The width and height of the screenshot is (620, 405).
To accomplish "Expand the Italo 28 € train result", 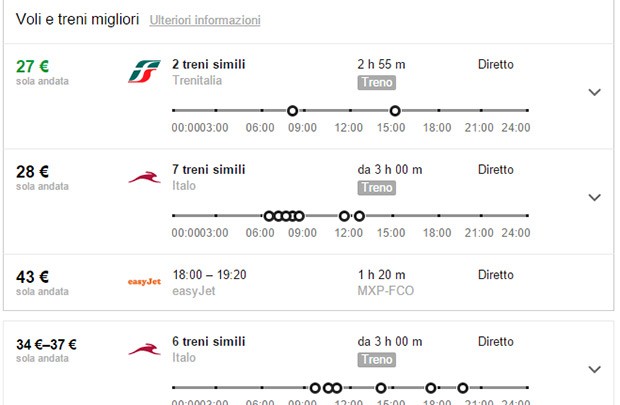I will click(x=594, y=197).
